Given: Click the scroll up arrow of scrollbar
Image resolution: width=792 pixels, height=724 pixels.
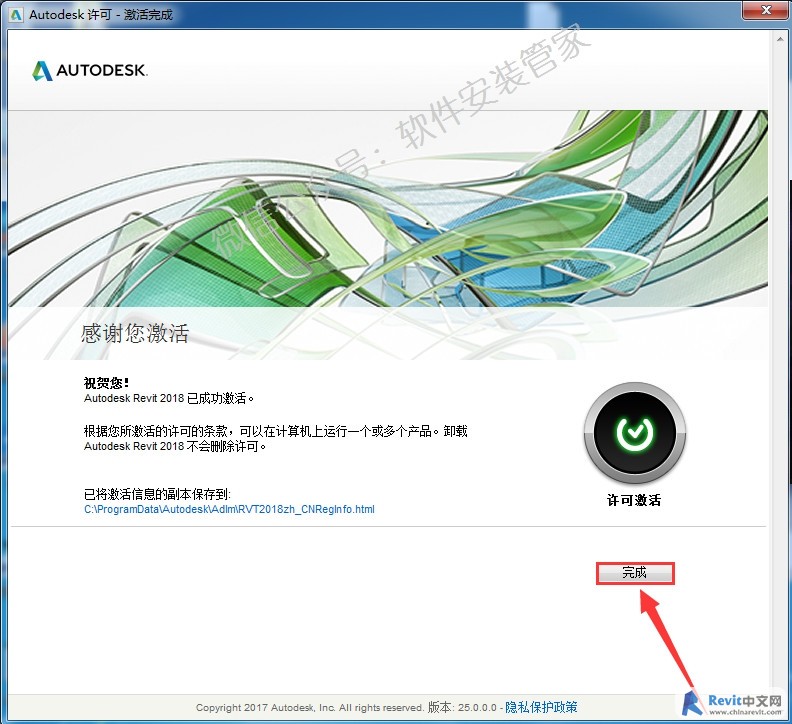Looking at the screenshot, I should [x=781, y=40].
